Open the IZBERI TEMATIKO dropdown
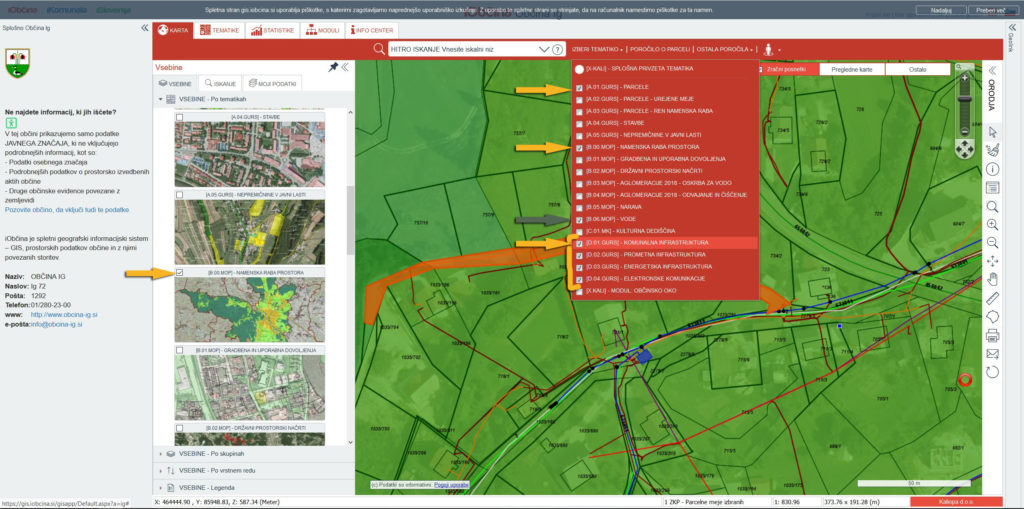 596,48
